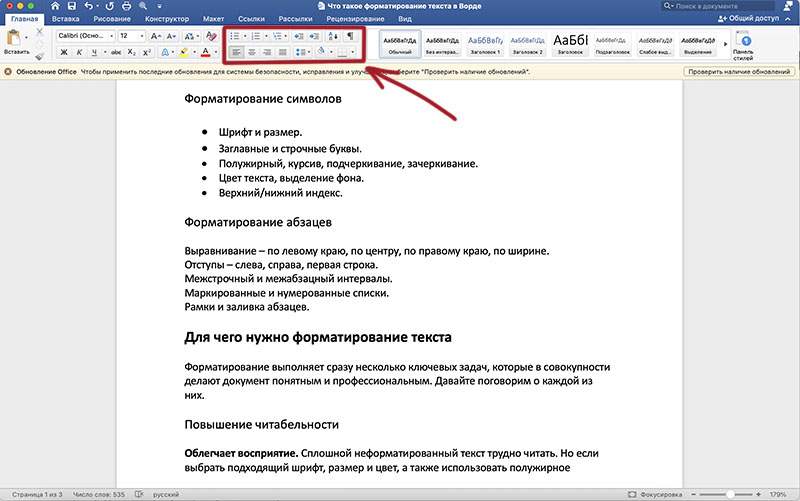Expand numbered list options arrow

click(x=266, y=36)
